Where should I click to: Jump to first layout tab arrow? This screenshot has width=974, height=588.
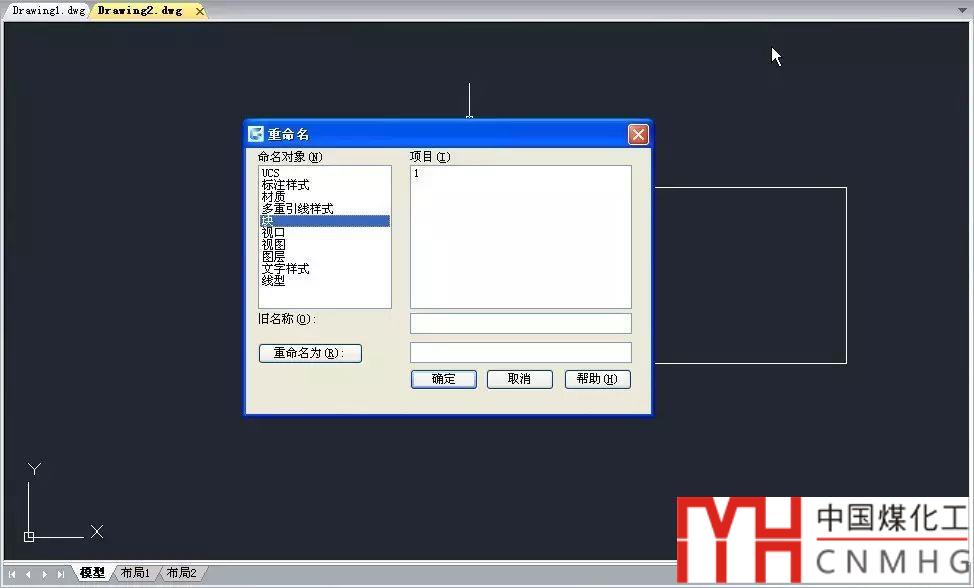click(x=12, y=574)
